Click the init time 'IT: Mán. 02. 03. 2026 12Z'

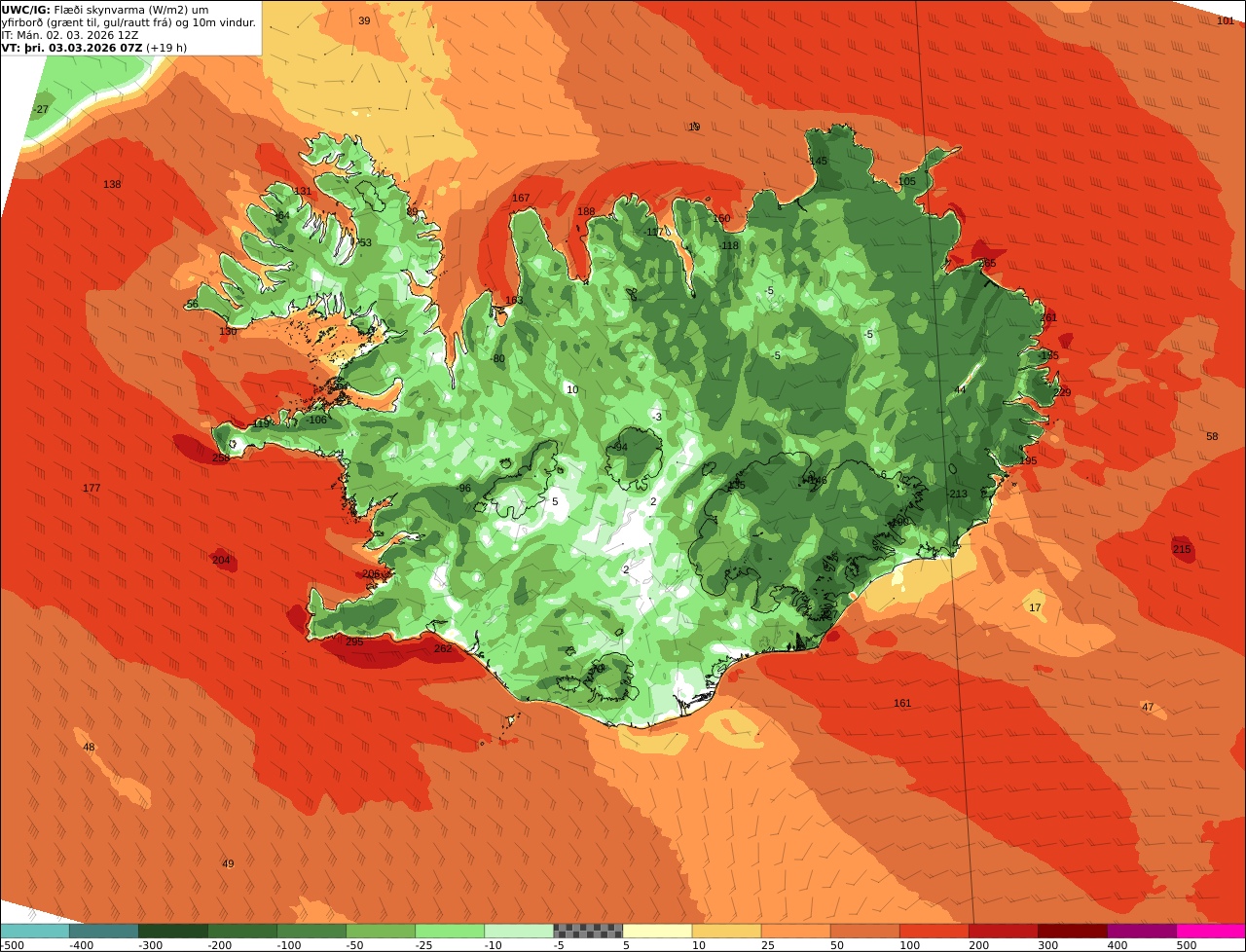pyautogui.click(x=72, y=34)
